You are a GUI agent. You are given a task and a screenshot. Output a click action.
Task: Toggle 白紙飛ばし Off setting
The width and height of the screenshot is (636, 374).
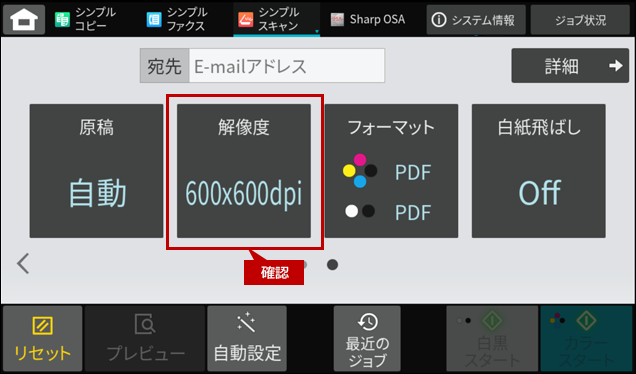coord(539,171)
